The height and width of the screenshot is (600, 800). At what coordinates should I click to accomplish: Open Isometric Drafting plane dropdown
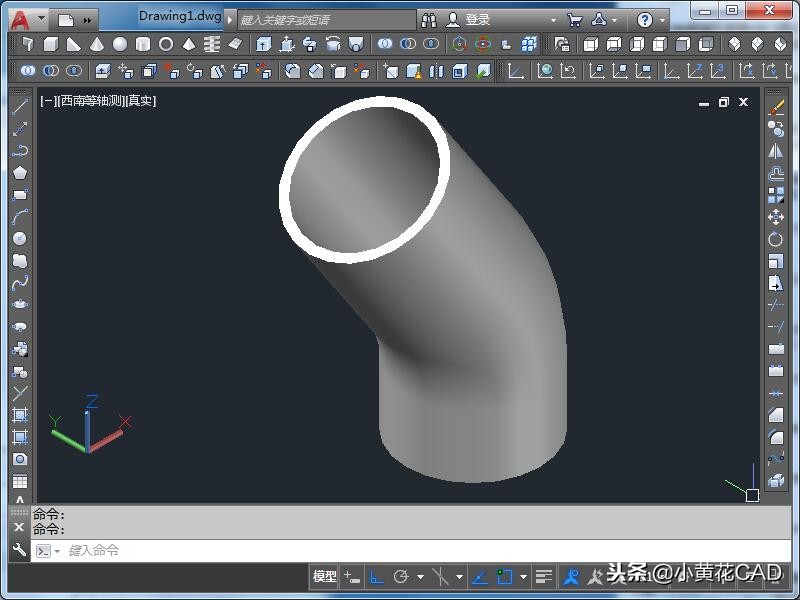459,577
